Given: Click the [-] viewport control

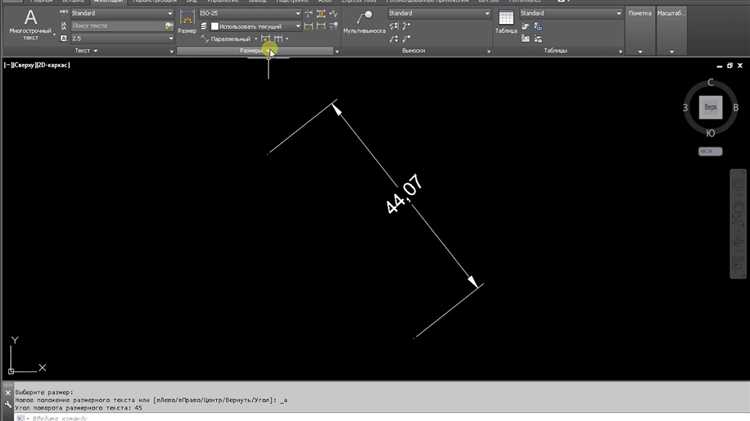Looking at the screenshot, I should pyautogui.click(x=8, y=65).
